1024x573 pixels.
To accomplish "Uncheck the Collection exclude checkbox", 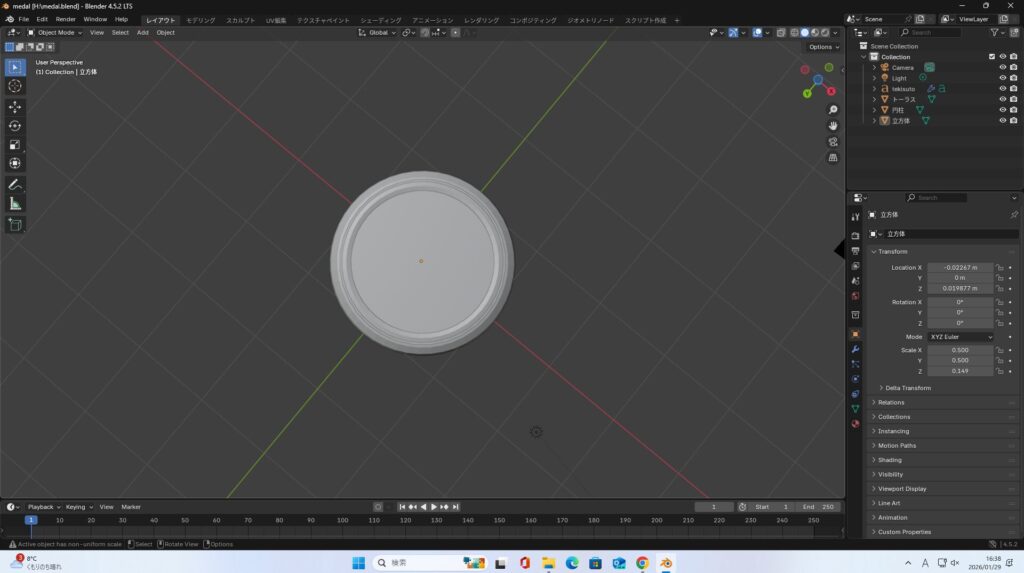I will point(992,57).
